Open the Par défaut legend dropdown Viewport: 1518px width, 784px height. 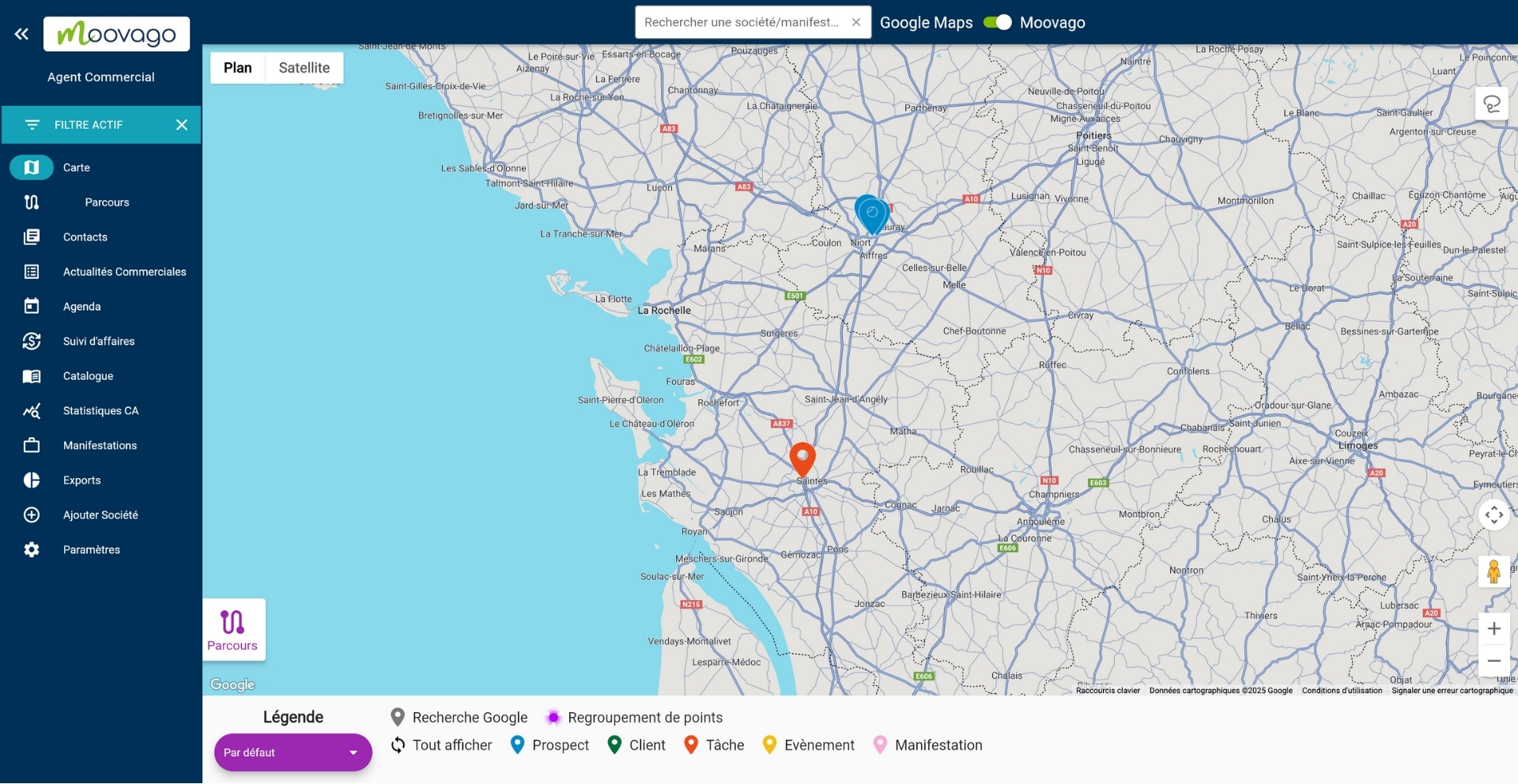[293, 752]
